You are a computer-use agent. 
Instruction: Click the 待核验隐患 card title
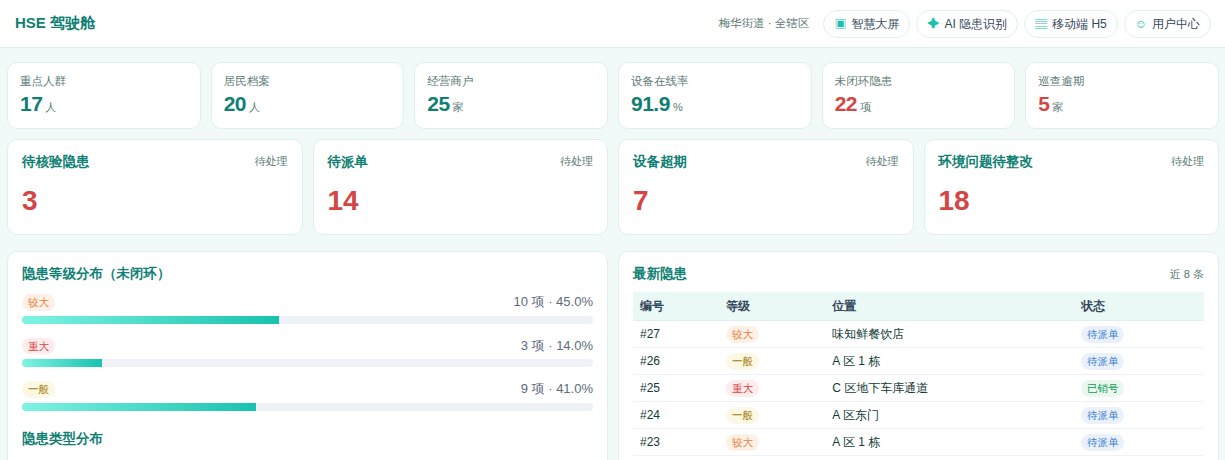tap(55, 162)
